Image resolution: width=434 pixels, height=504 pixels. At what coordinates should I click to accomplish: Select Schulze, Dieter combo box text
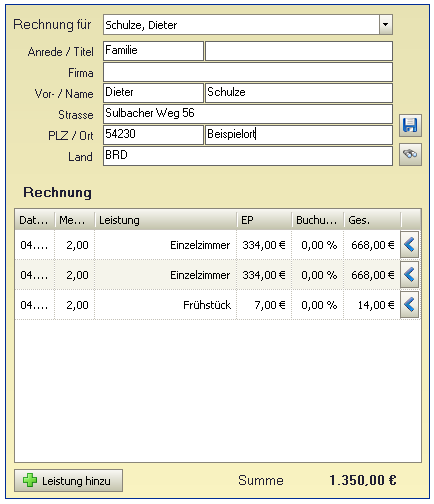click(x=141, y=25)
